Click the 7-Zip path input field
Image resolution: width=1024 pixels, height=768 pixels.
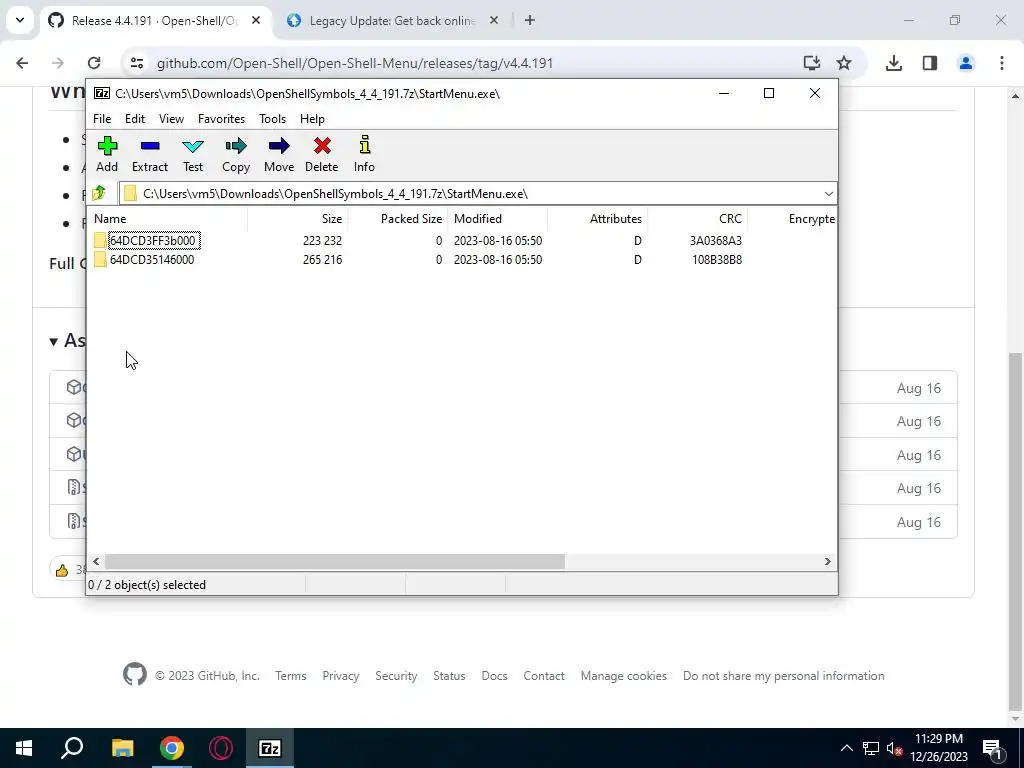[477, 193]
